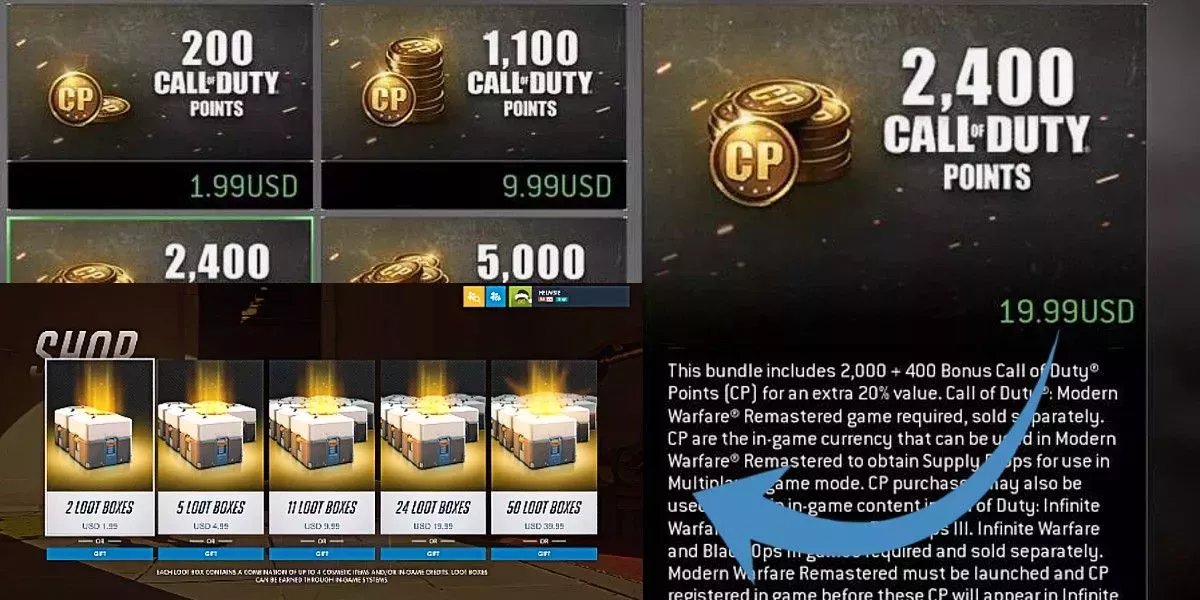
Task: Gift the 50 Loot Boxes pack
Action: pyautogui.click(x=543, y=552)
